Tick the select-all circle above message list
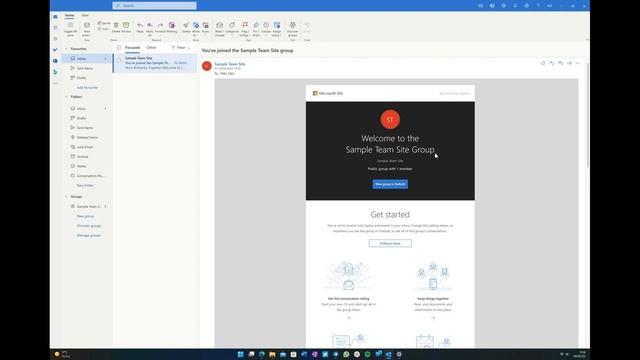The height and width of the screenshot is (360, 640). pyautogui.click(x=119, y=48)
